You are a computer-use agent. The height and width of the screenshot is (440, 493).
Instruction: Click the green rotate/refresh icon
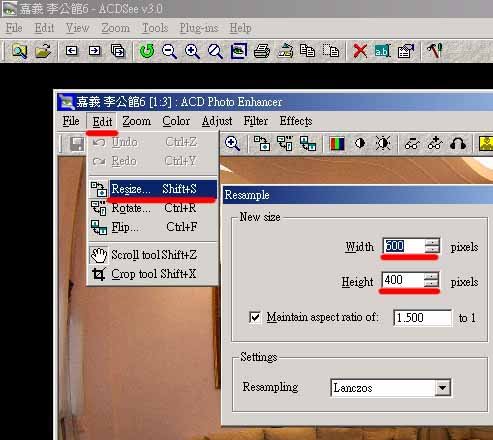tap(147, 51)
